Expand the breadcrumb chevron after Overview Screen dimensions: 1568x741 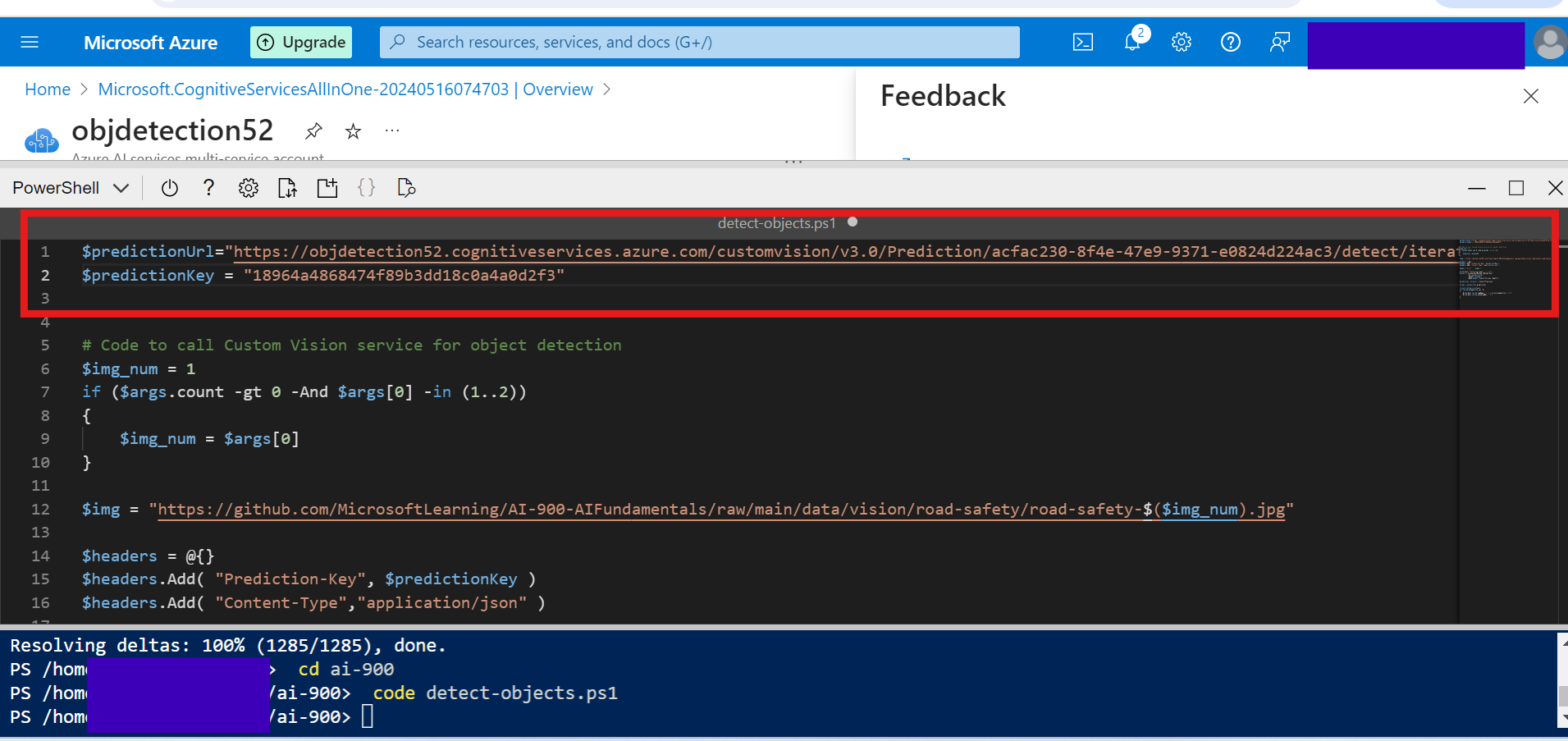pos(607,89)
